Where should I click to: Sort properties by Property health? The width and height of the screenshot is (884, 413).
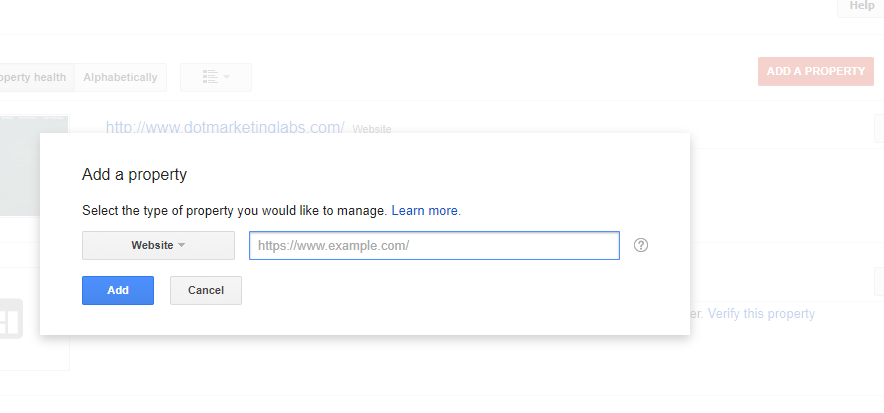coord(35,77)
